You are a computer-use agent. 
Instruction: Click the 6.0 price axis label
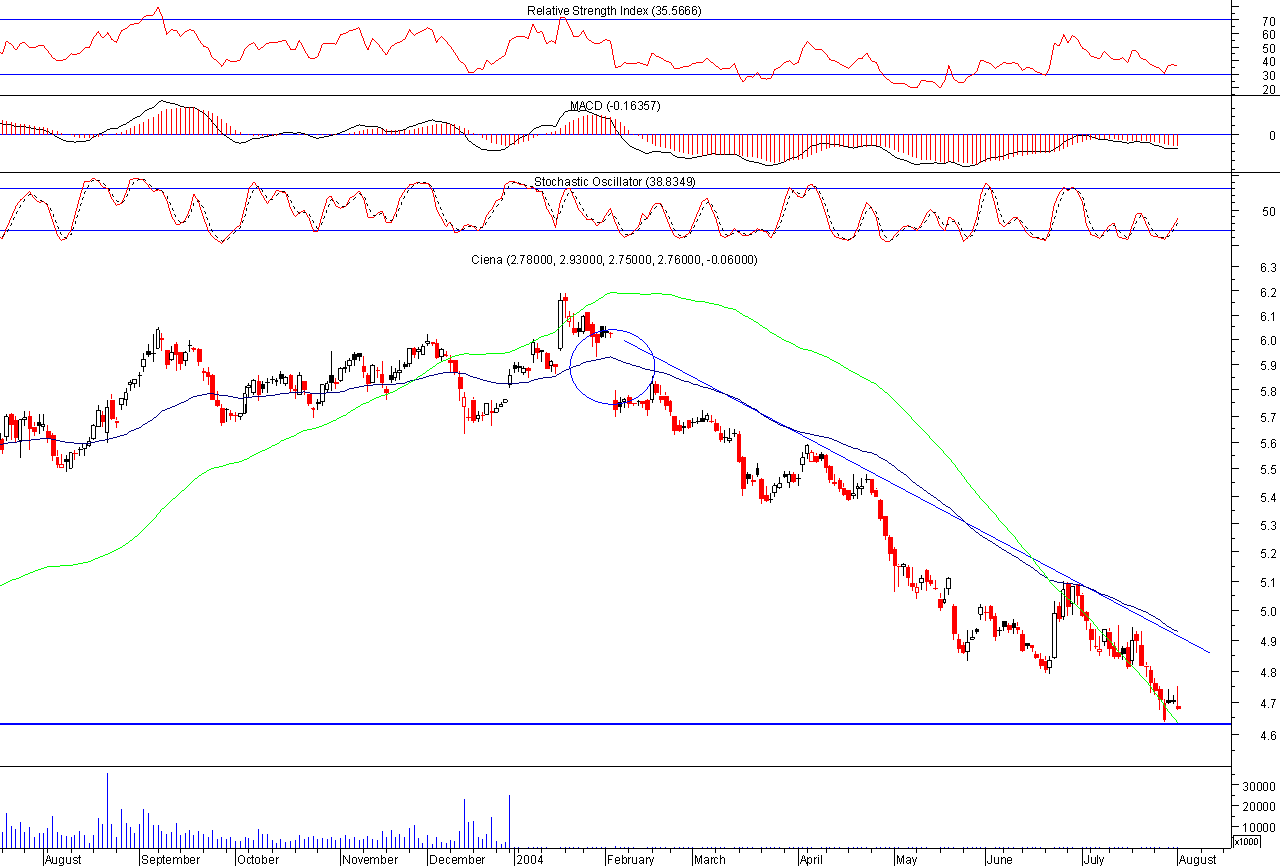click(x=1269, y=341)
